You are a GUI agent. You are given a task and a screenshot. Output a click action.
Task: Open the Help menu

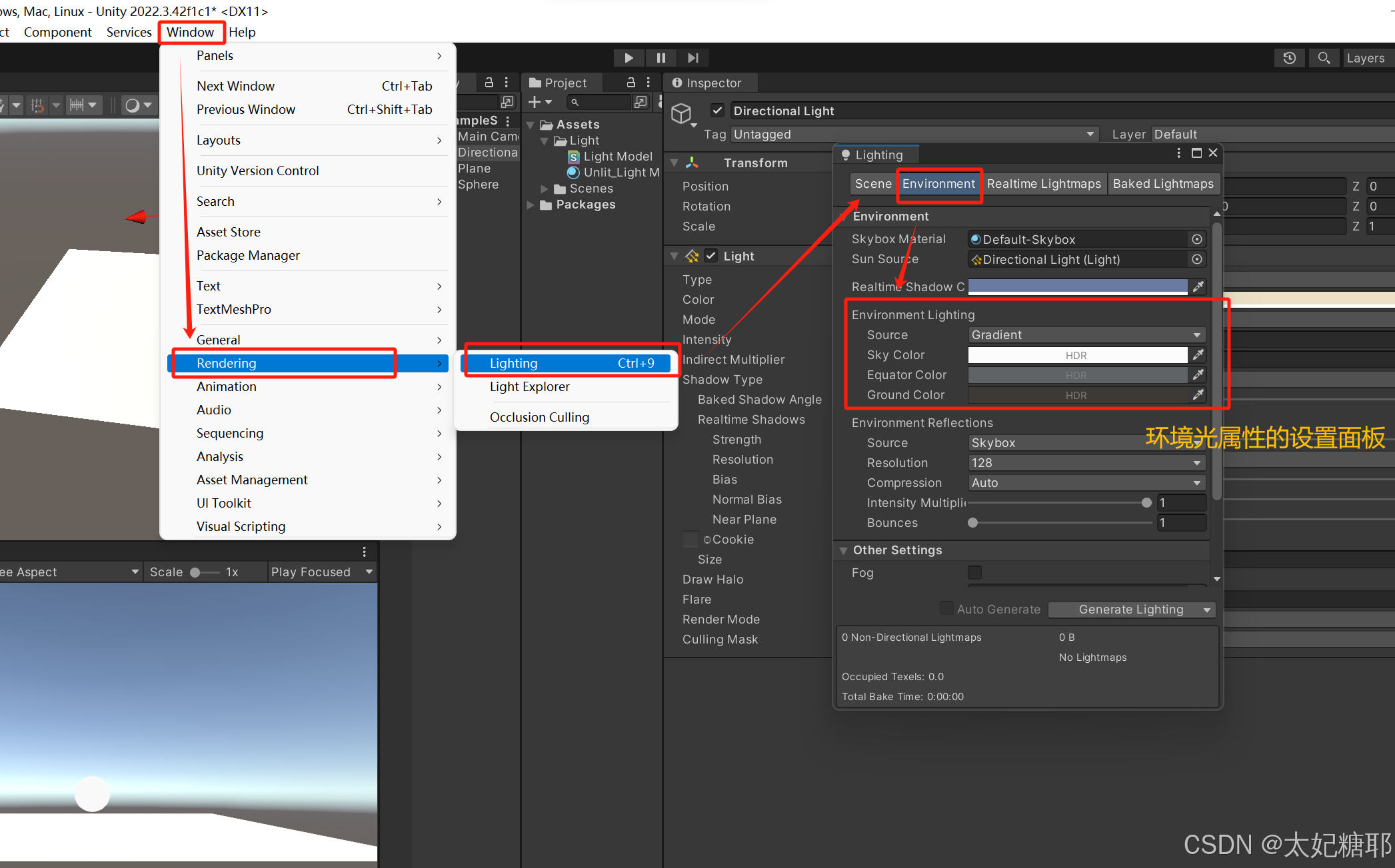pyautogui.click(x=242, y=32)
